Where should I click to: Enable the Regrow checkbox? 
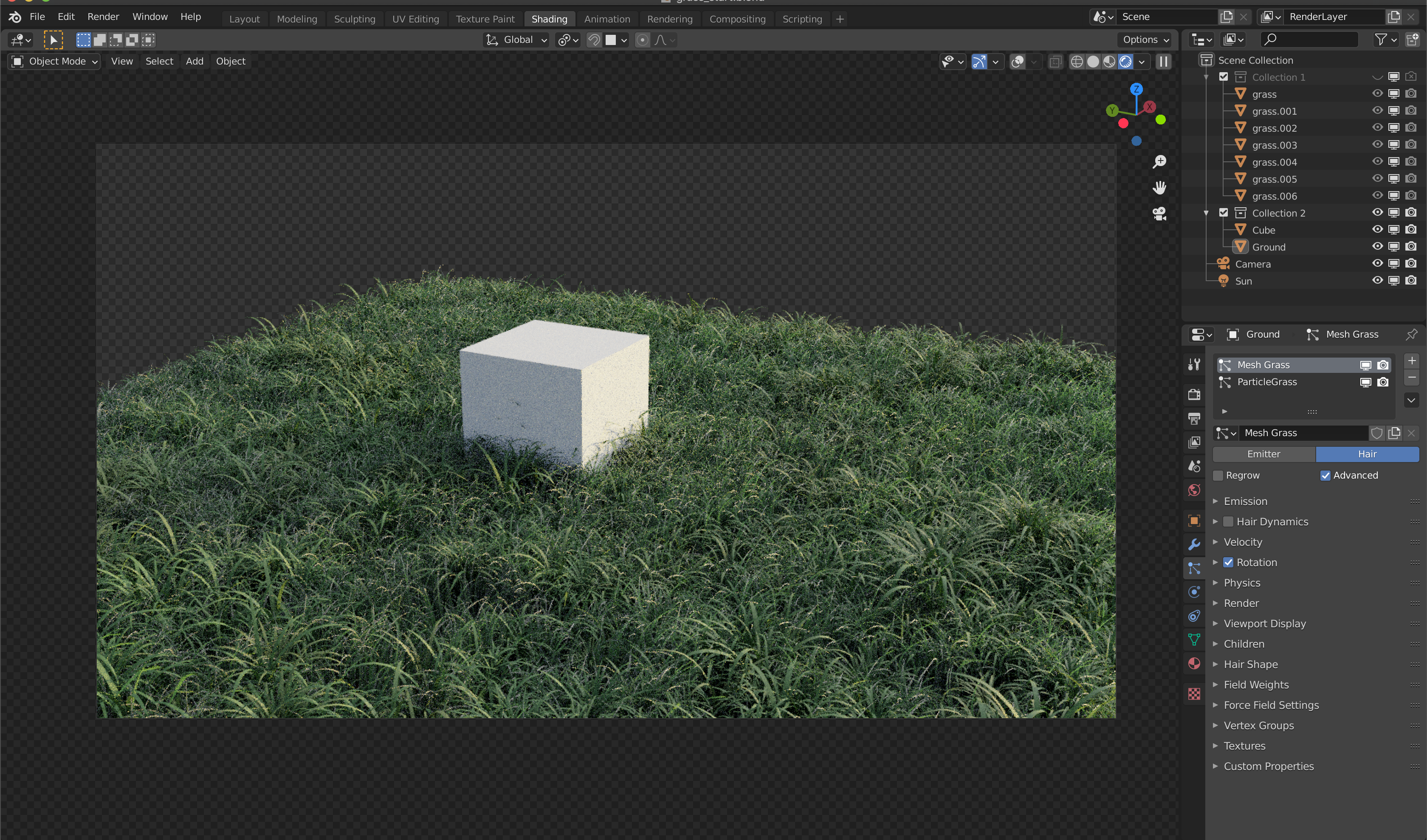pos(1218,475)
